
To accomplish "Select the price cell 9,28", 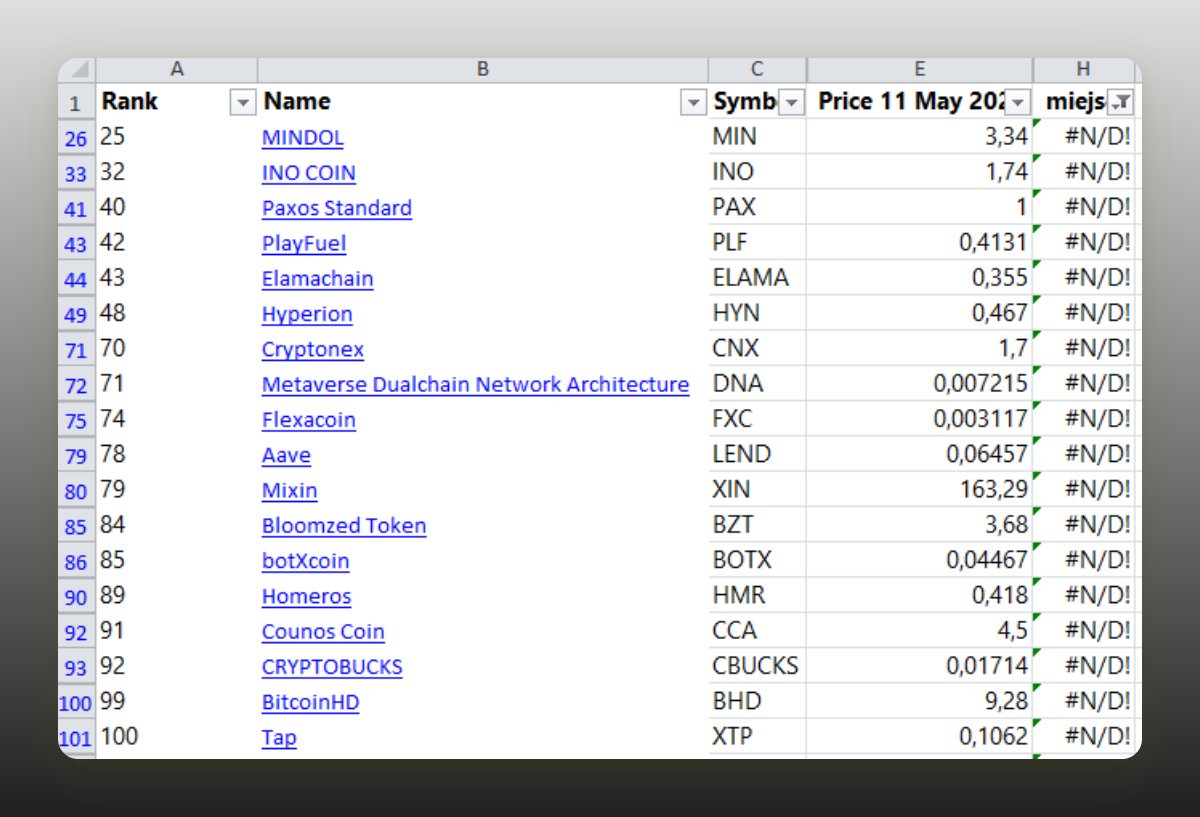I will [920, 703].
